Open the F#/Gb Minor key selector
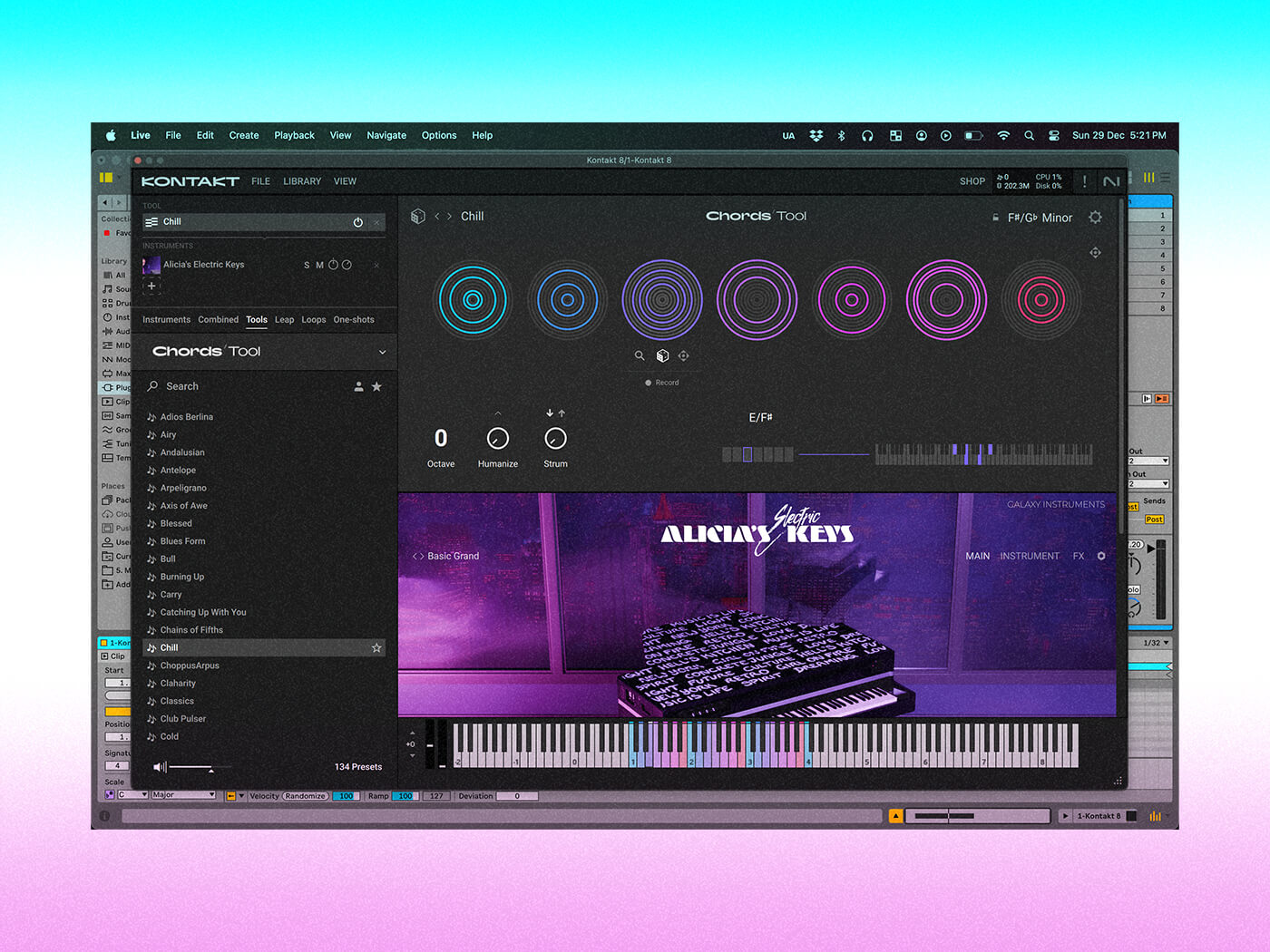The image size is (1270, 952). (x=1040, y=218)
